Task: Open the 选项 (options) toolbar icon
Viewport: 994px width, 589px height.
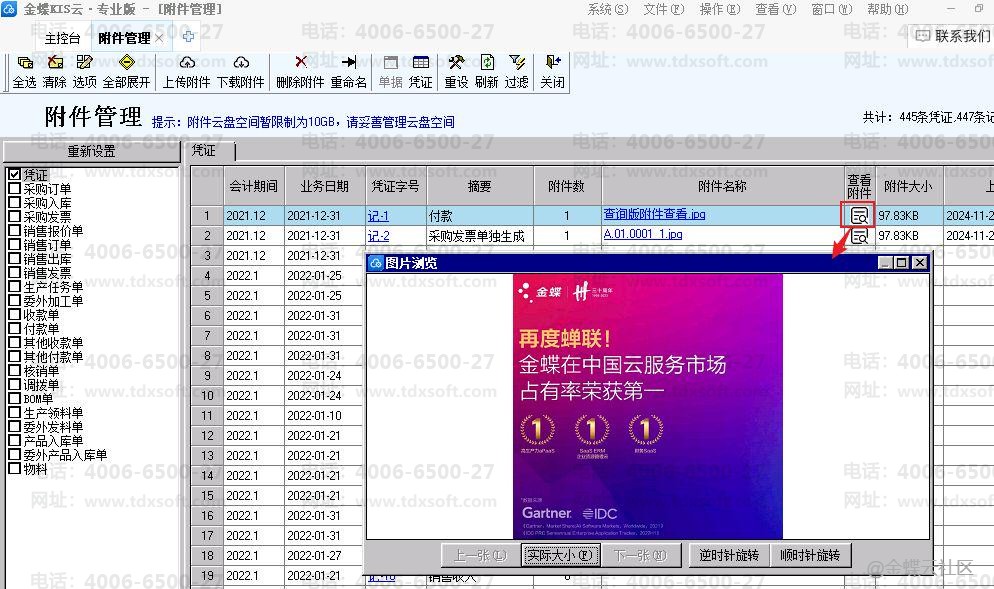Action: 84,62
